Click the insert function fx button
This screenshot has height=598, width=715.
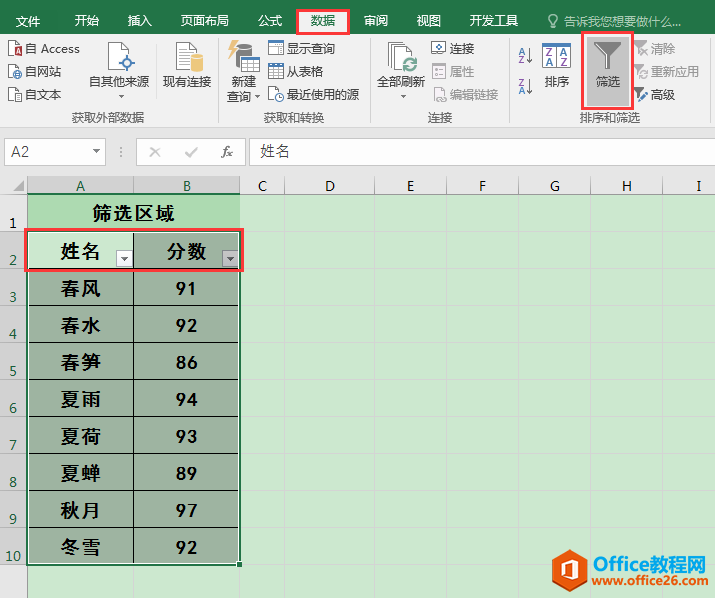coord(227,152)
